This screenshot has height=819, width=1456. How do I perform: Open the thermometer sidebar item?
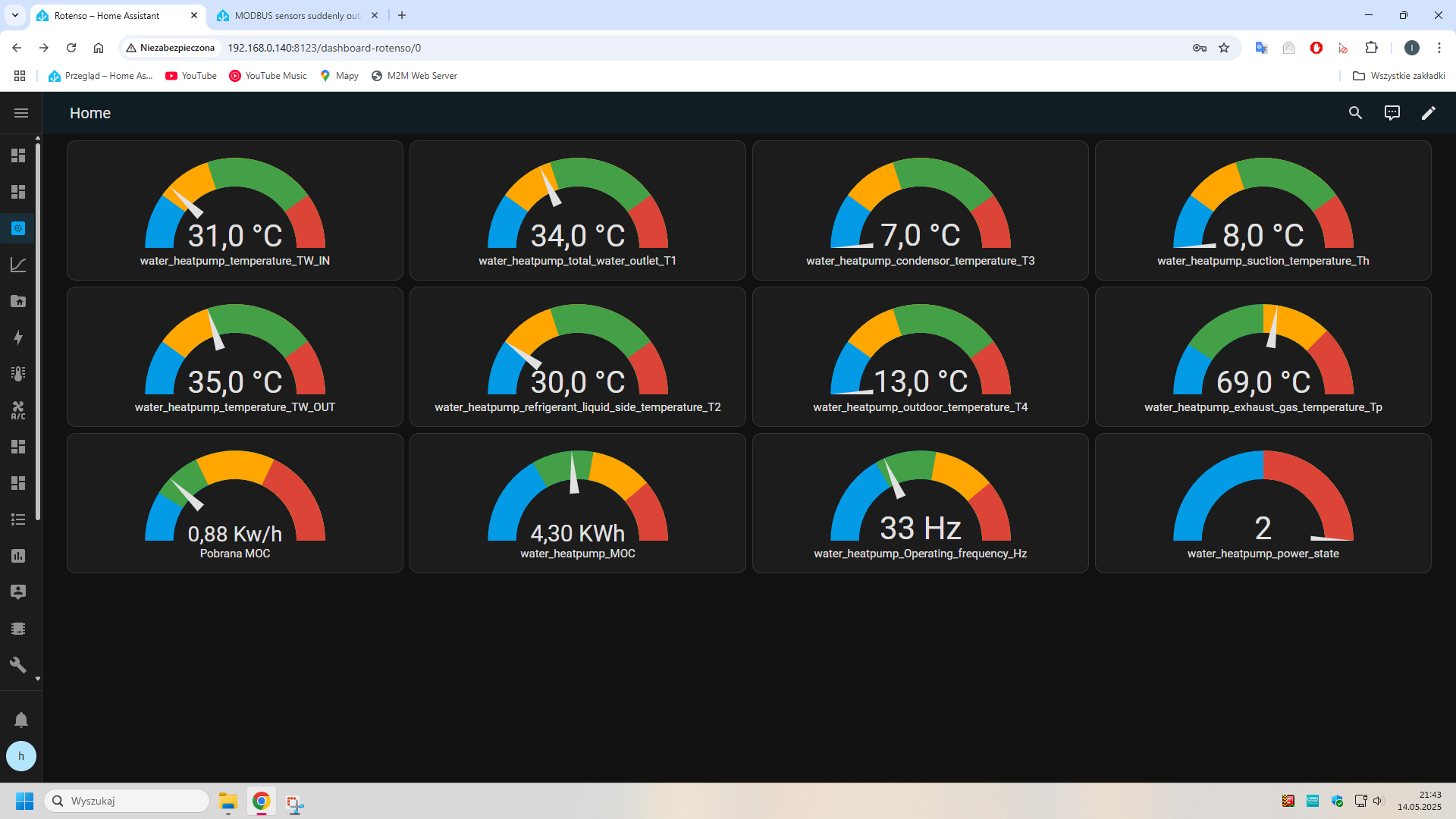point(18,374)
